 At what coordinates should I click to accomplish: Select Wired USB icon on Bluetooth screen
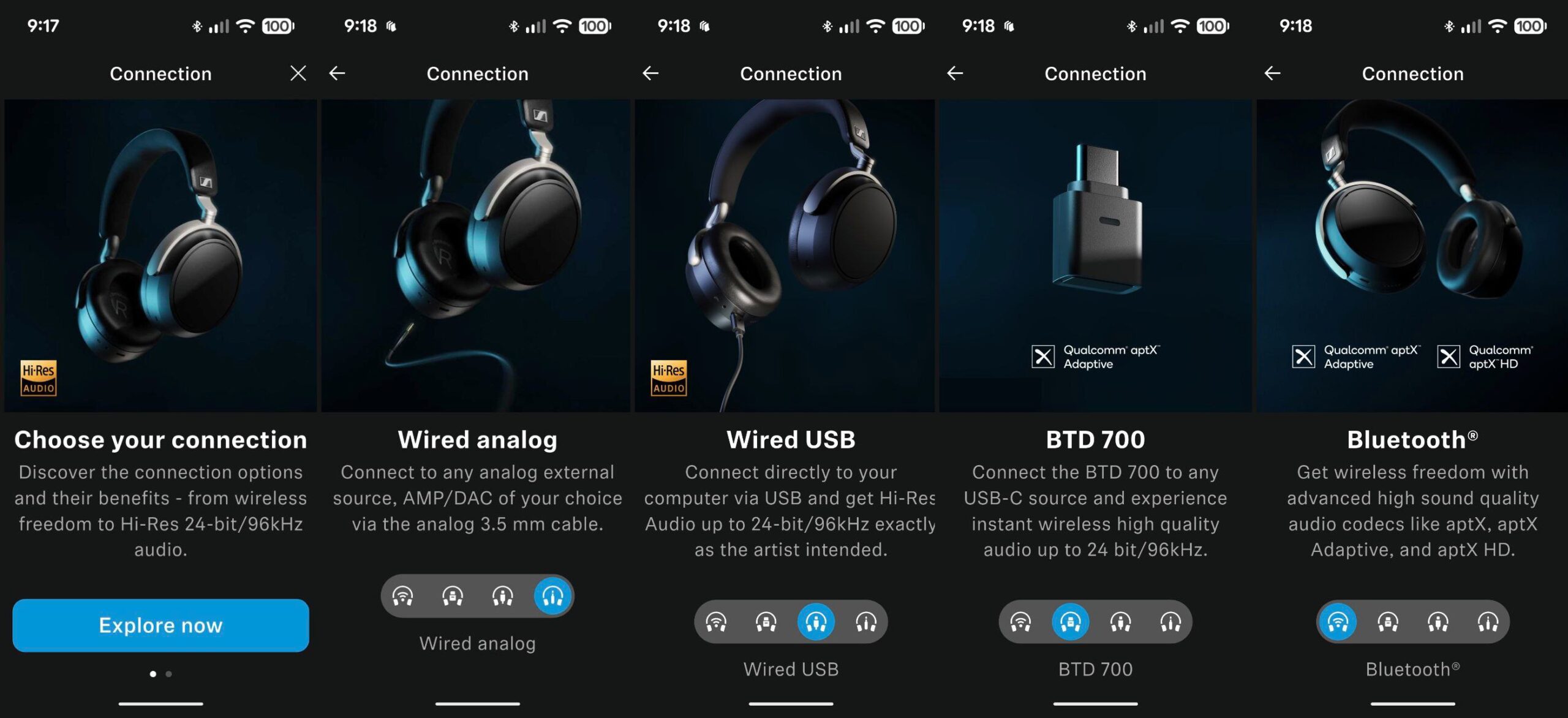tap(1438, 622)
